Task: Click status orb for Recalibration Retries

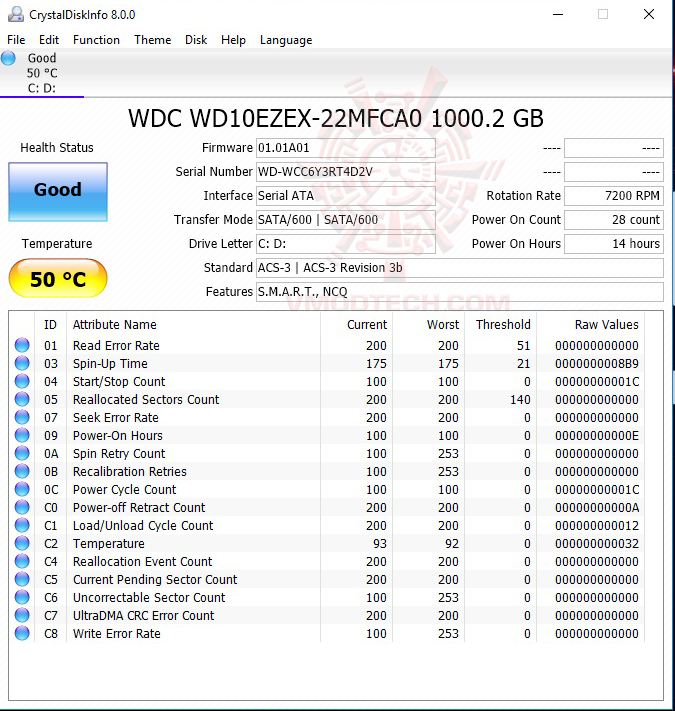Action: click(x=22, y=471)
